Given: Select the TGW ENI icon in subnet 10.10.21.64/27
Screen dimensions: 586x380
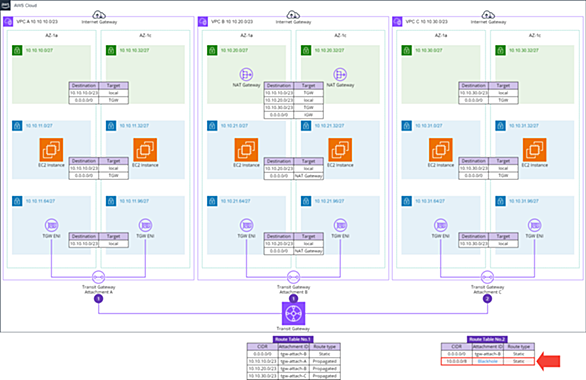Looking at the screenshot, I should 246,225.
